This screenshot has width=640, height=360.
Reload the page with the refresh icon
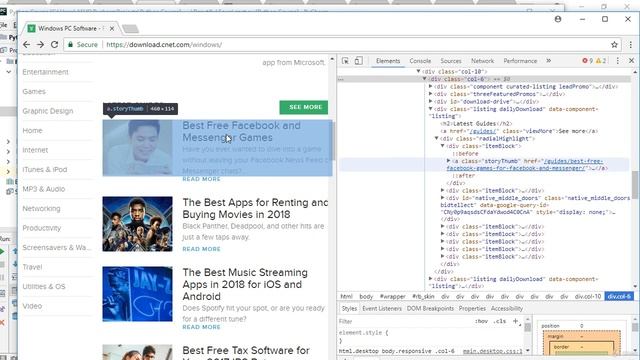tap(54, 44)
